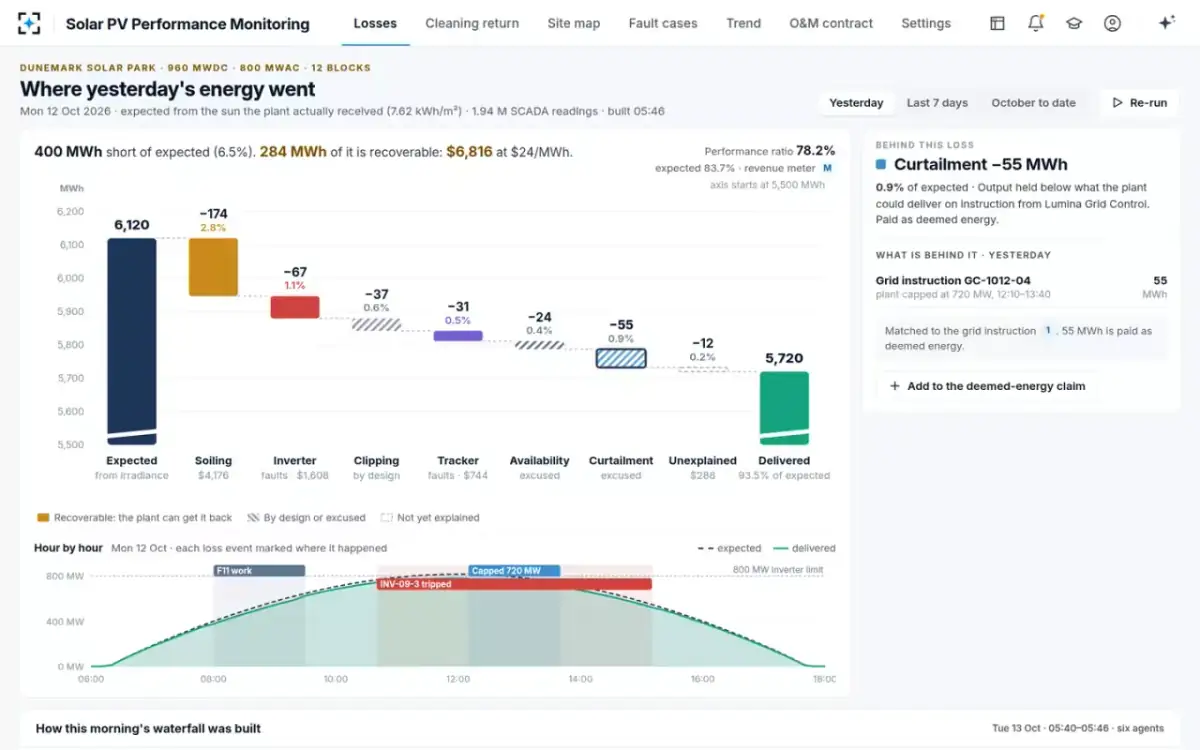Open the O&M contract tab
1200x750 pixels.
coord(831,23)
